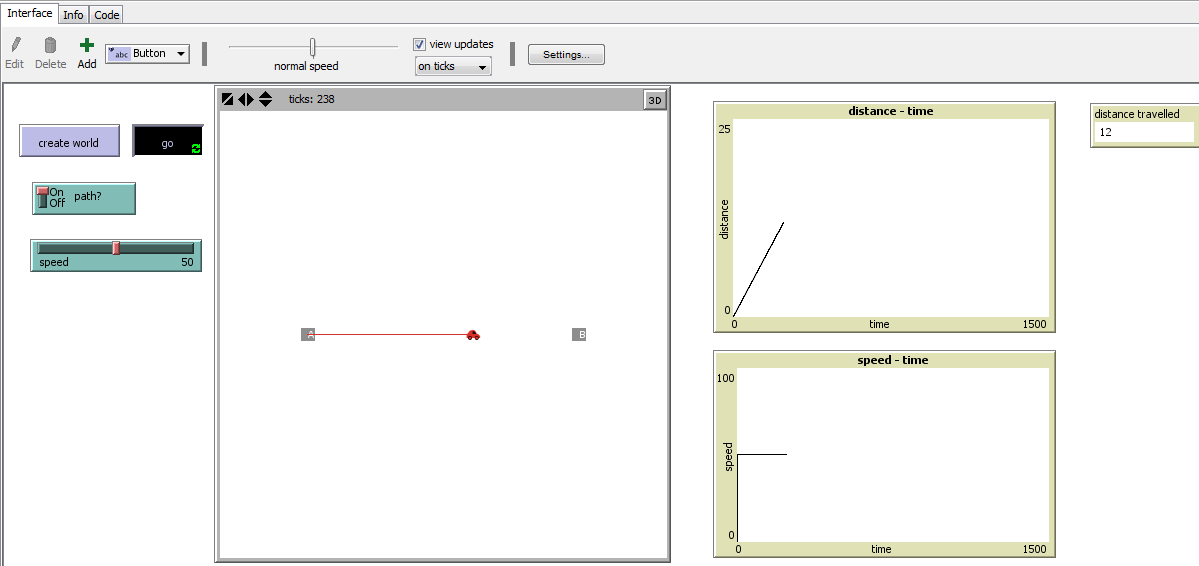
Task: Switch the view to 3D
Action: (x=655, y=100)
